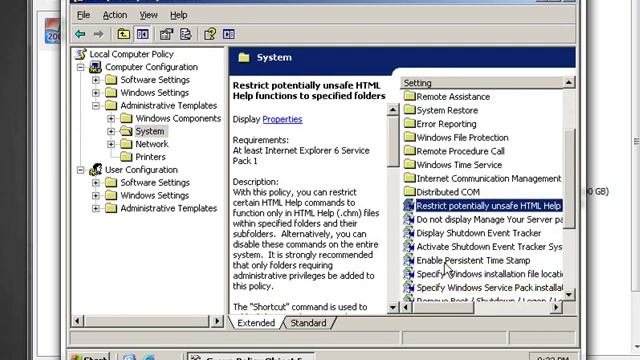Viewport: 640px width, 360px height.
Task: Expand Windows Settings under Computer Configuration
Action: (96, 93)
